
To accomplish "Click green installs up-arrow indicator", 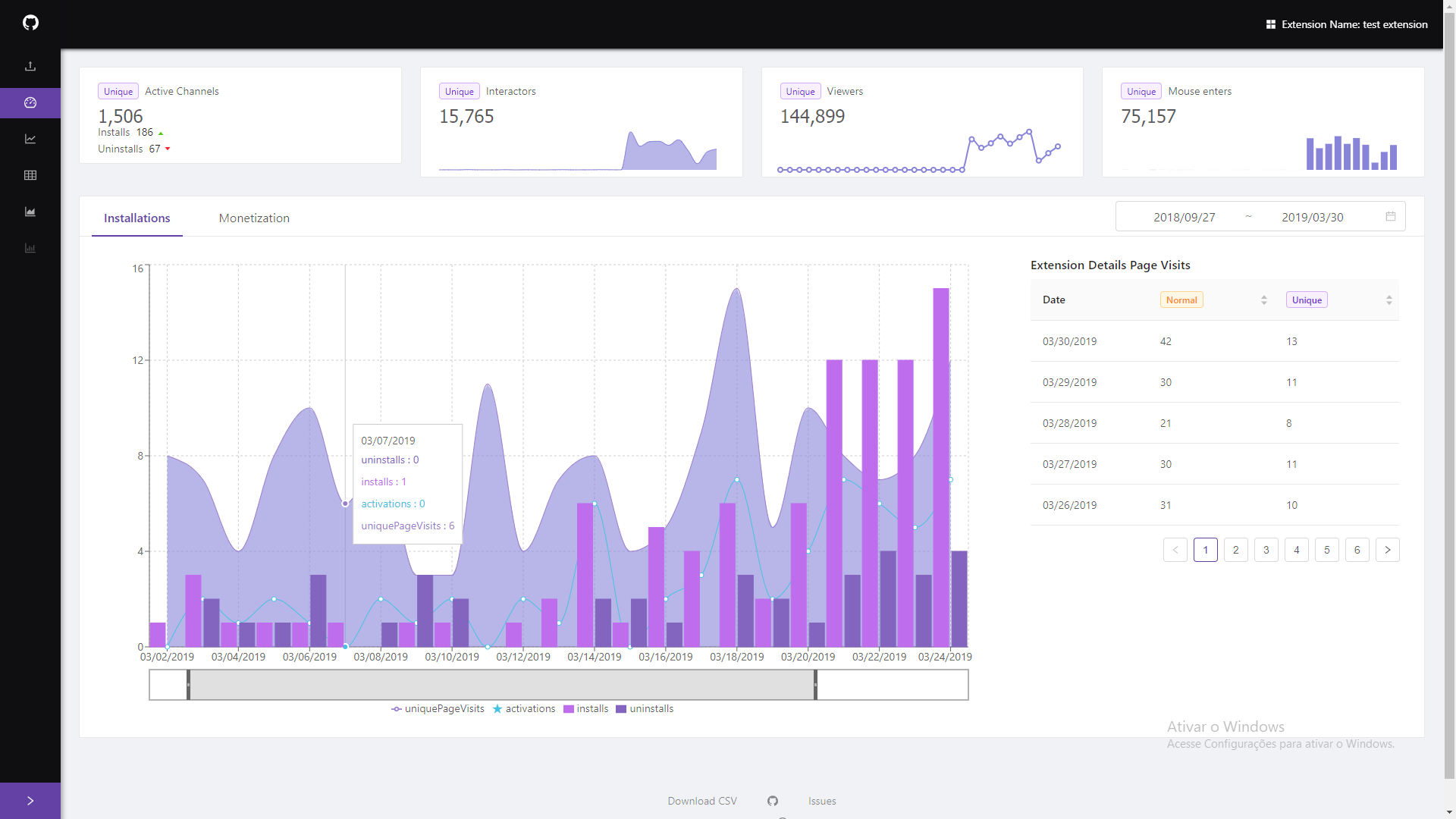I will (161, 133).
